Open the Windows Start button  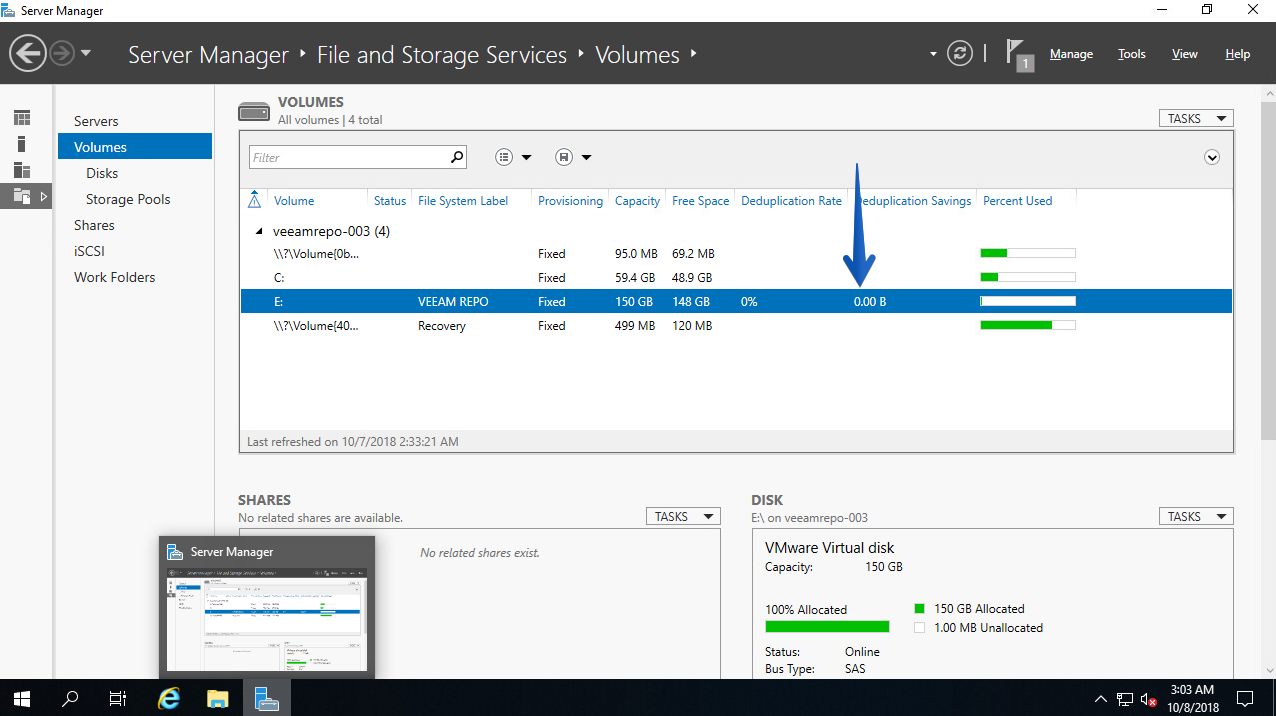[22, 698]
